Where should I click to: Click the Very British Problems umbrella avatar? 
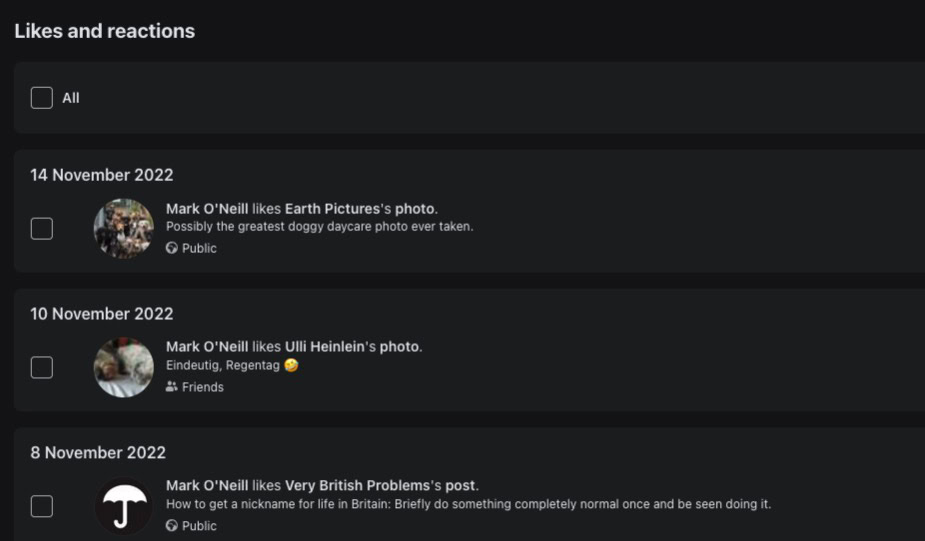coord(124,507)
